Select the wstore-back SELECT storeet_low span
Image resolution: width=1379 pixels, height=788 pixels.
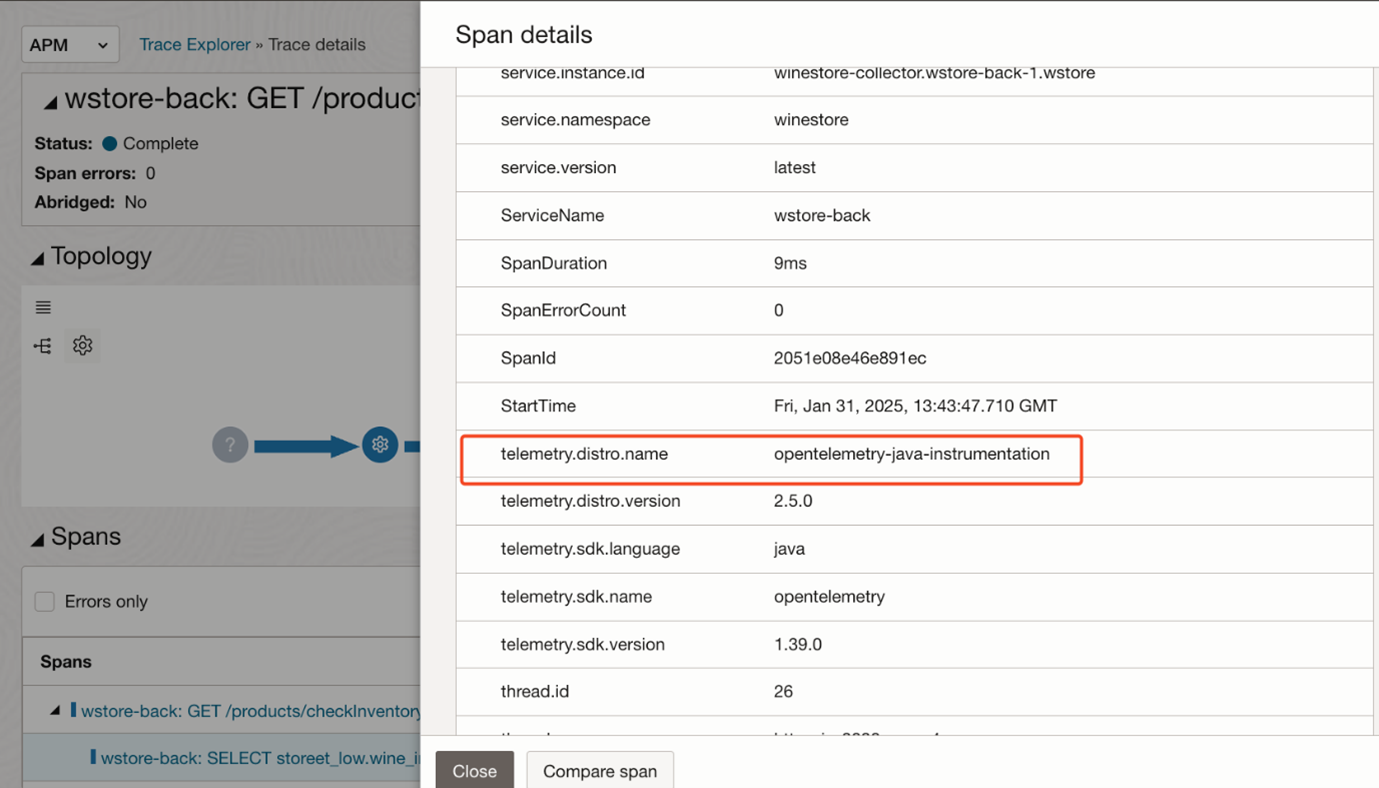tap(260, 758)
